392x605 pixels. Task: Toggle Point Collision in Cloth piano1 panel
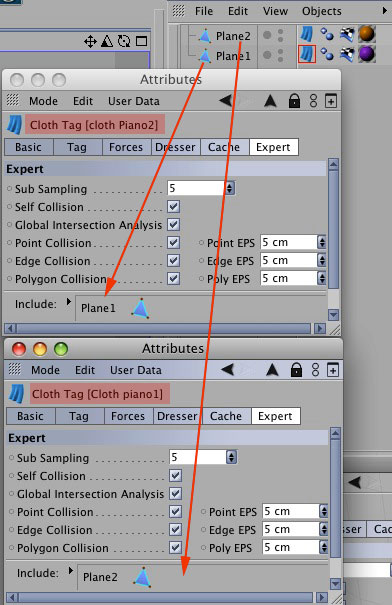(x=176, y=511)
